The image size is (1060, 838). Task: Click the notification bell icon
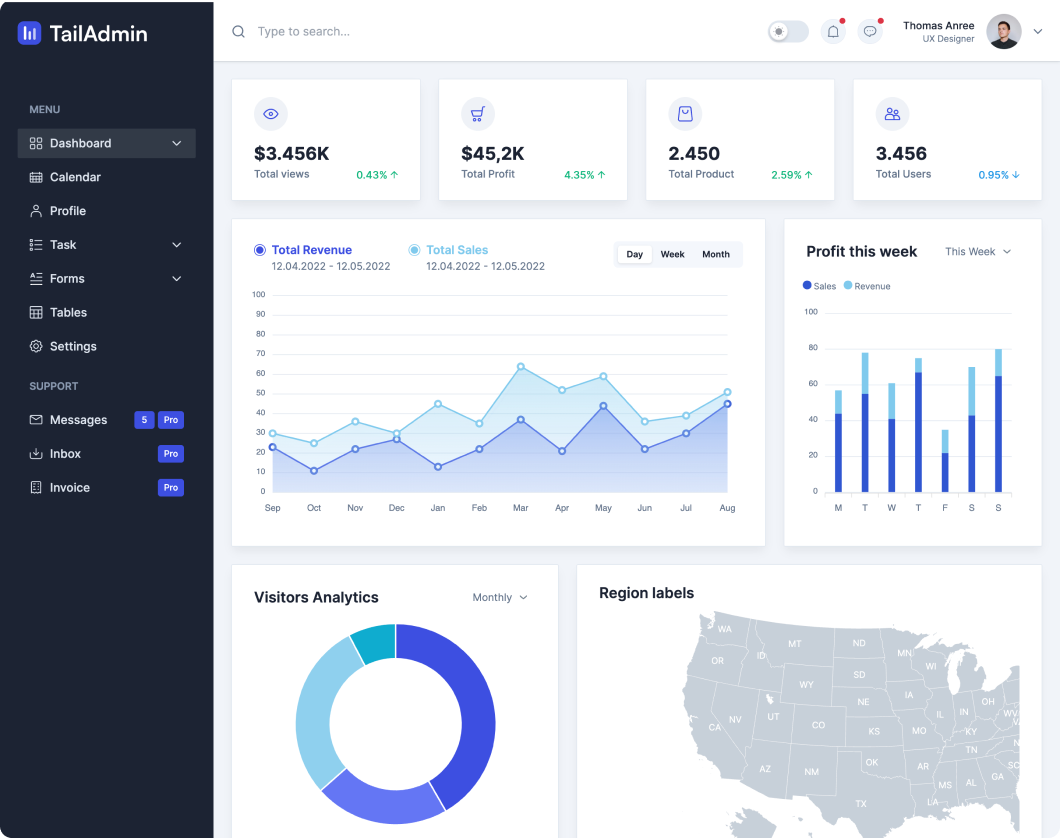(833, 32)
